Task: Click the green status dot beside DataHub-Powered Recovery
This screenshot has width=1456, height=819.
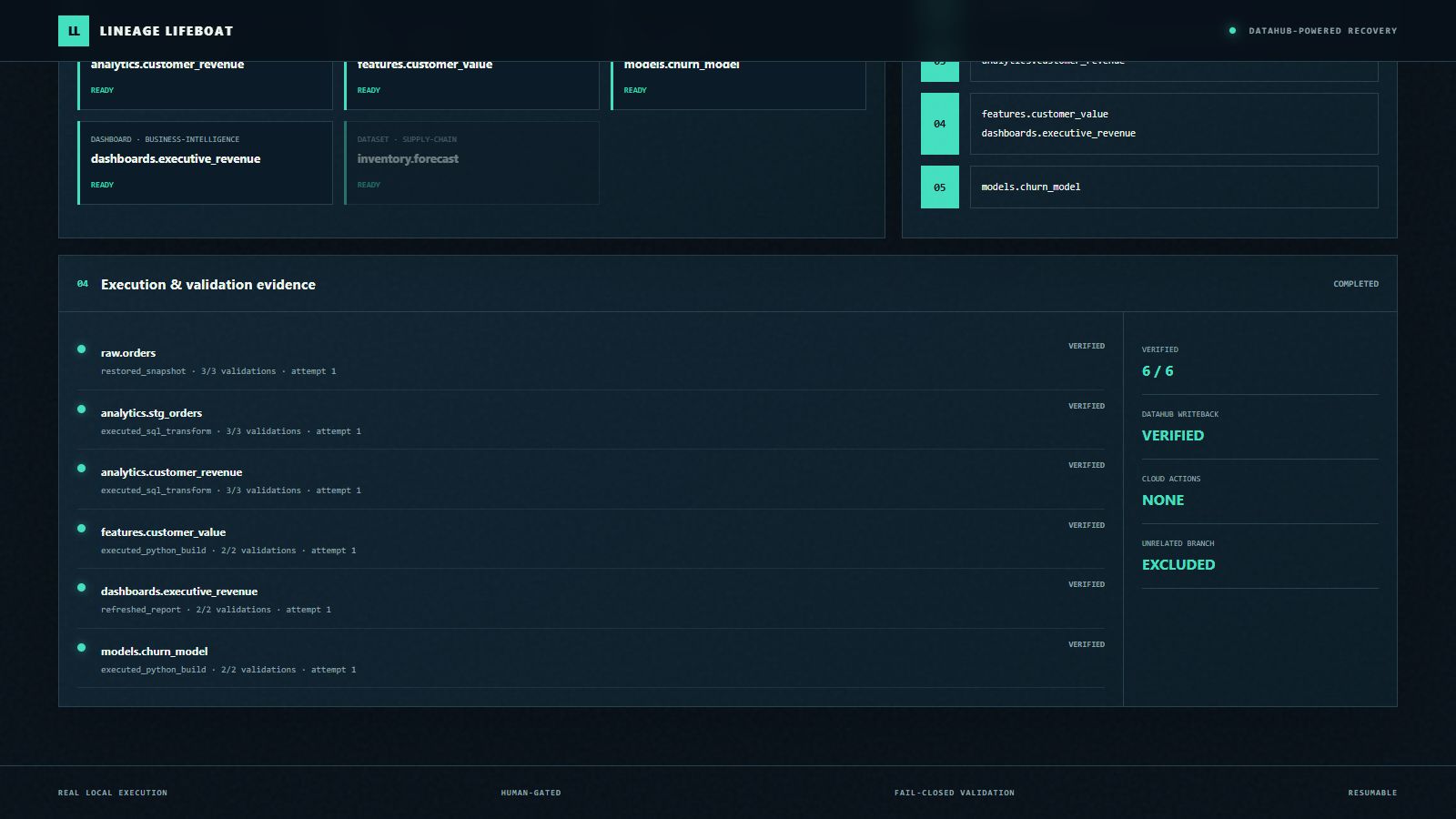Action: 1232,31
